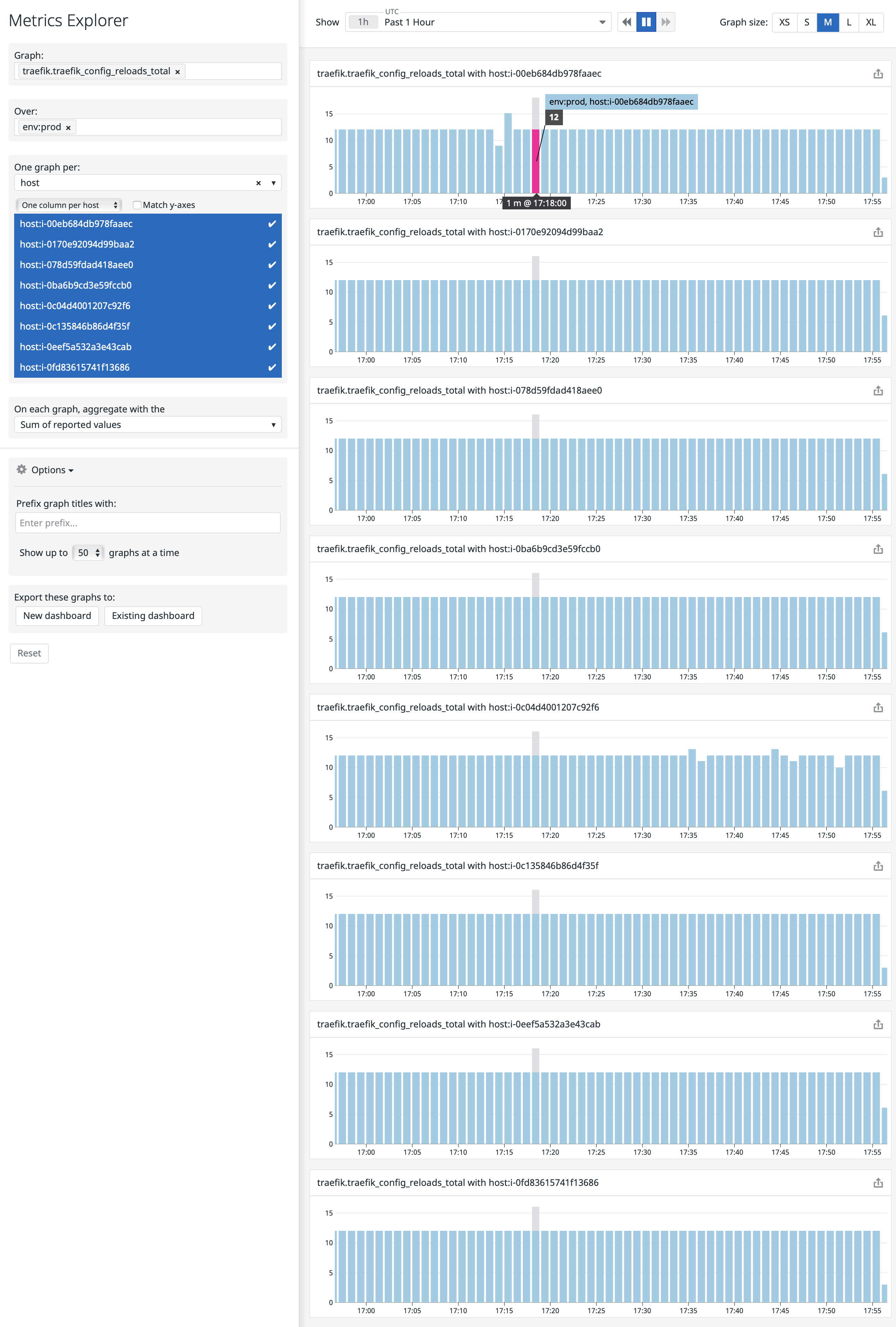Viewport: 896px width, 1327px height.
Task: Switch graph size to S
Action: [x=807, y=22]
